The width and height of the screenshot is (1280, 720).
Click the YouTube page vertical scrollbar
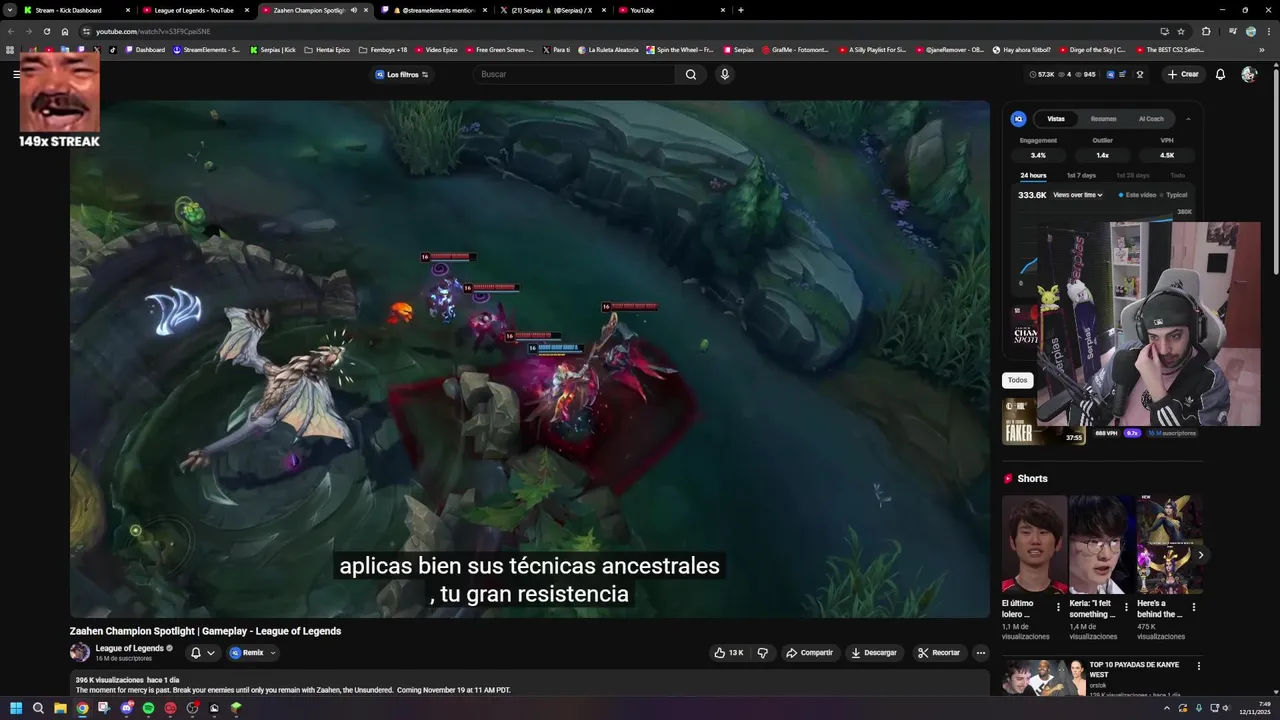point(1276,170)
